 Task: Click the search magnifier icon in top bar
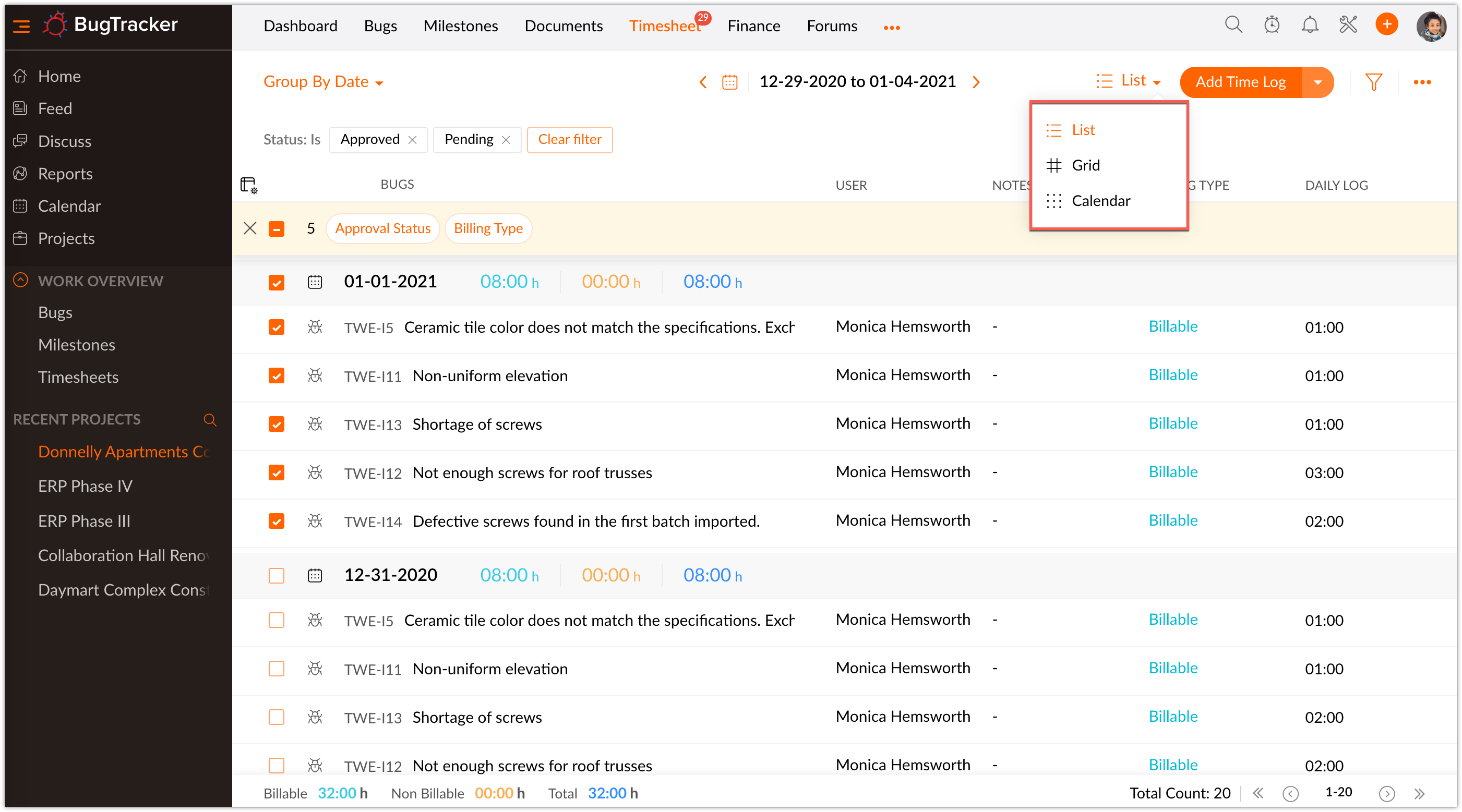[1233, 25]
